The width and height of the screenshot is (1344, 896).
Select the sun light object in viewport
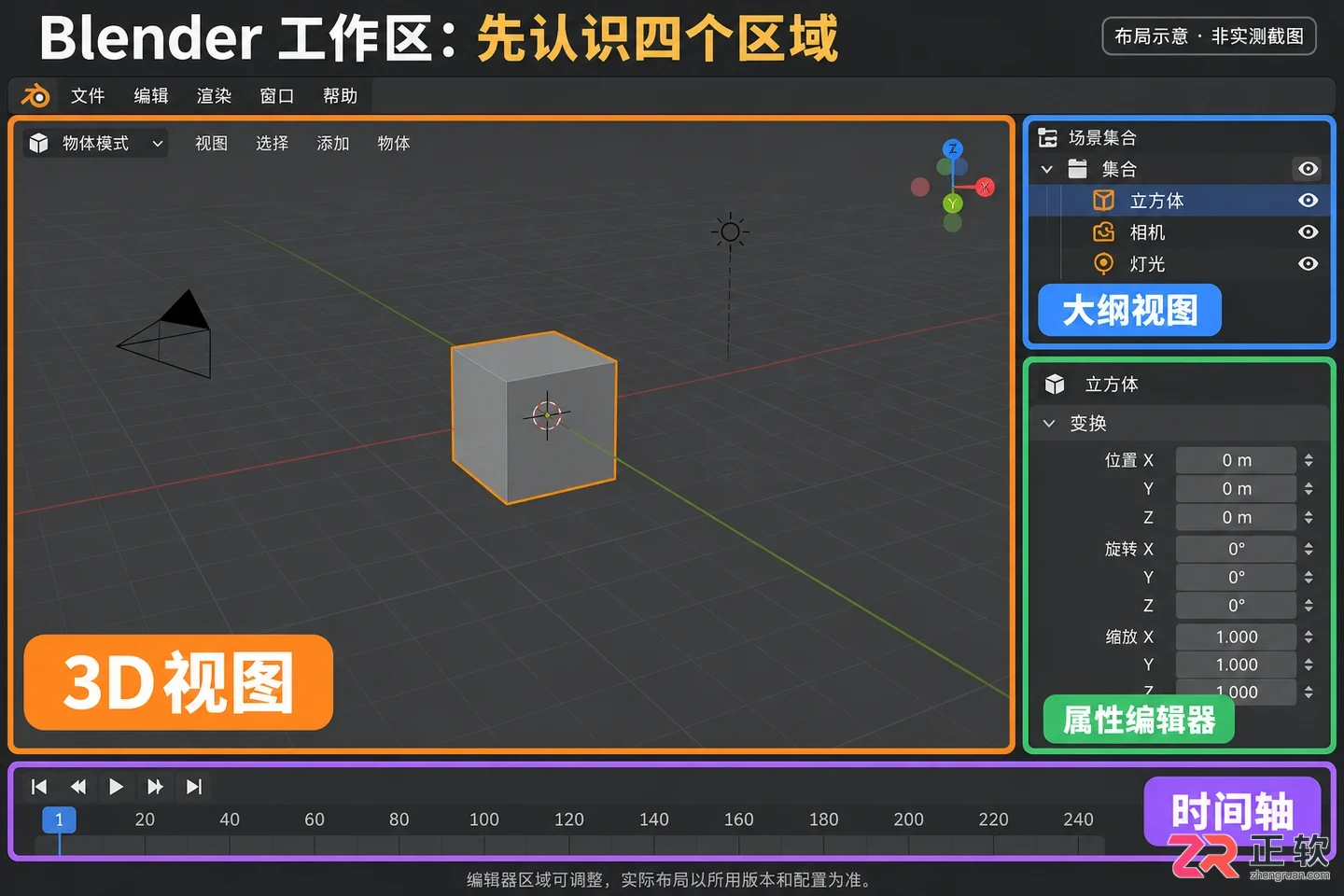pyautogui.click(x=730, y=231)
